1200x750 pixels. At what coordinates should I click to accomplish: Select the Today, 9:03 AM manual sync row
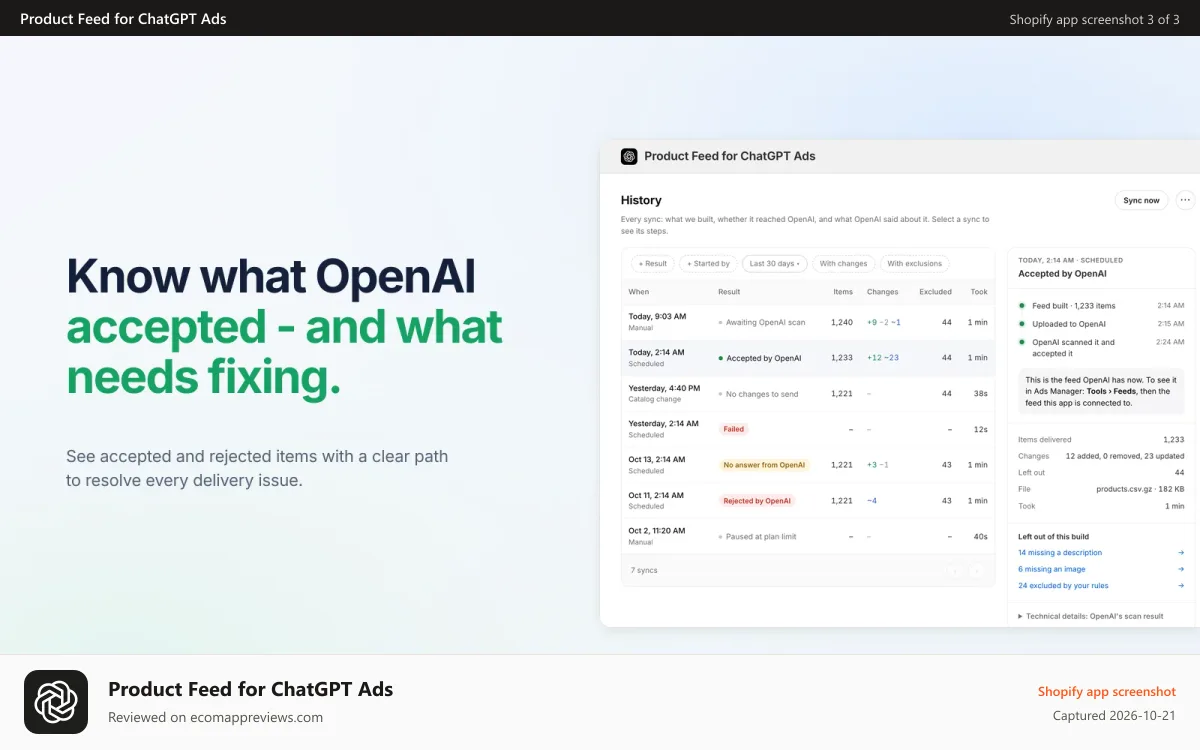808,321
